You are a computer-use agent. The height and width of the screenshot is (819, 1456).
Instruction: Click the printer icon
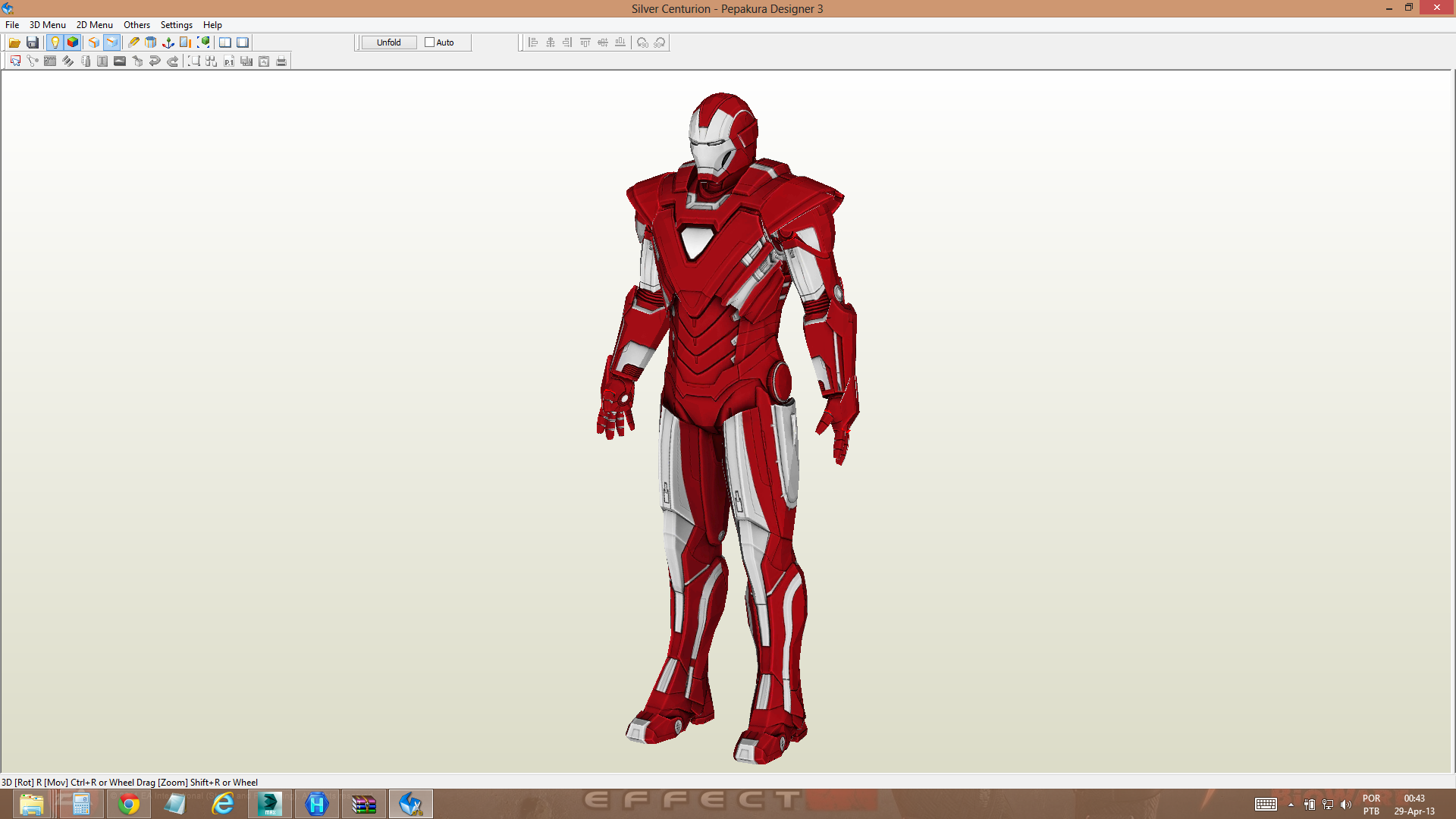(x=281, y=61)
